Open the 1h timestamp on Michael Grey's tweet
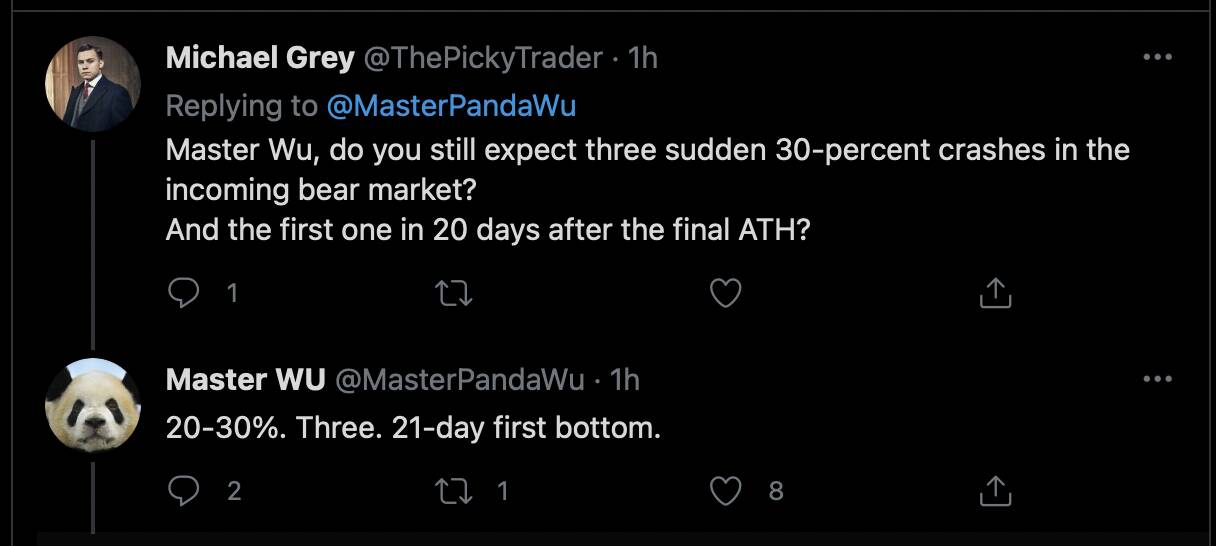The width and height of the screenshot is (1216, 546). coord(641,58)
